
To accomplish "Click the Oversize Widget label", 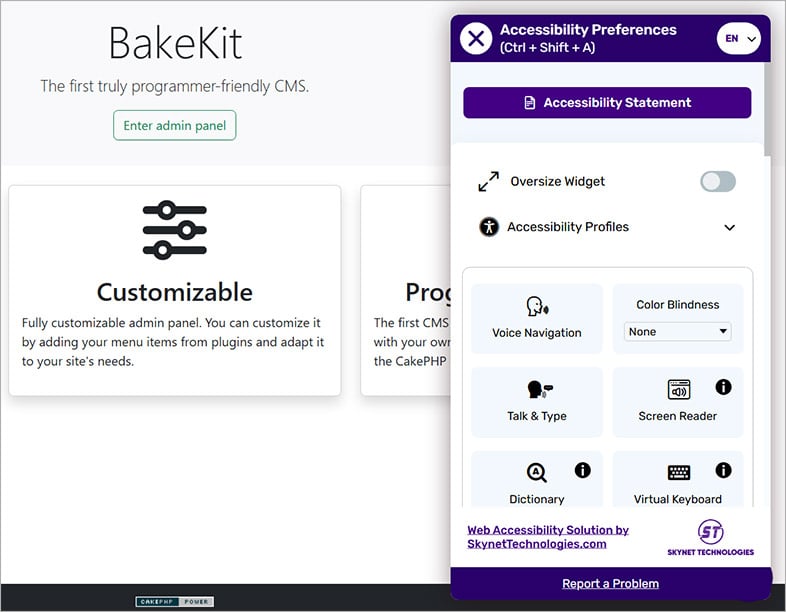I will pos(557,181).
